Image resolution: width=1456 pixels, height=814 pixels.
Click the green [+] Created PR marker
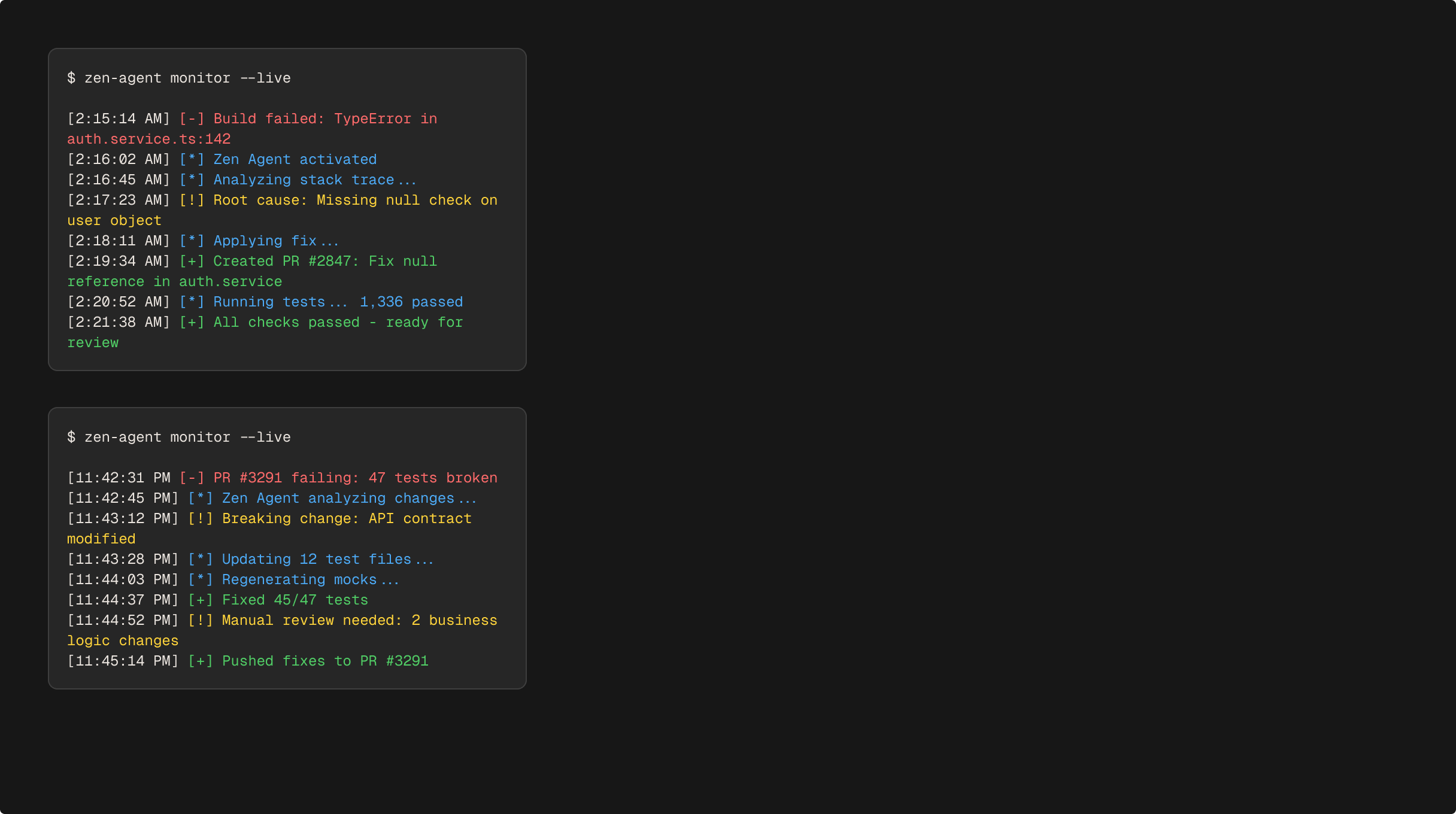192,261
